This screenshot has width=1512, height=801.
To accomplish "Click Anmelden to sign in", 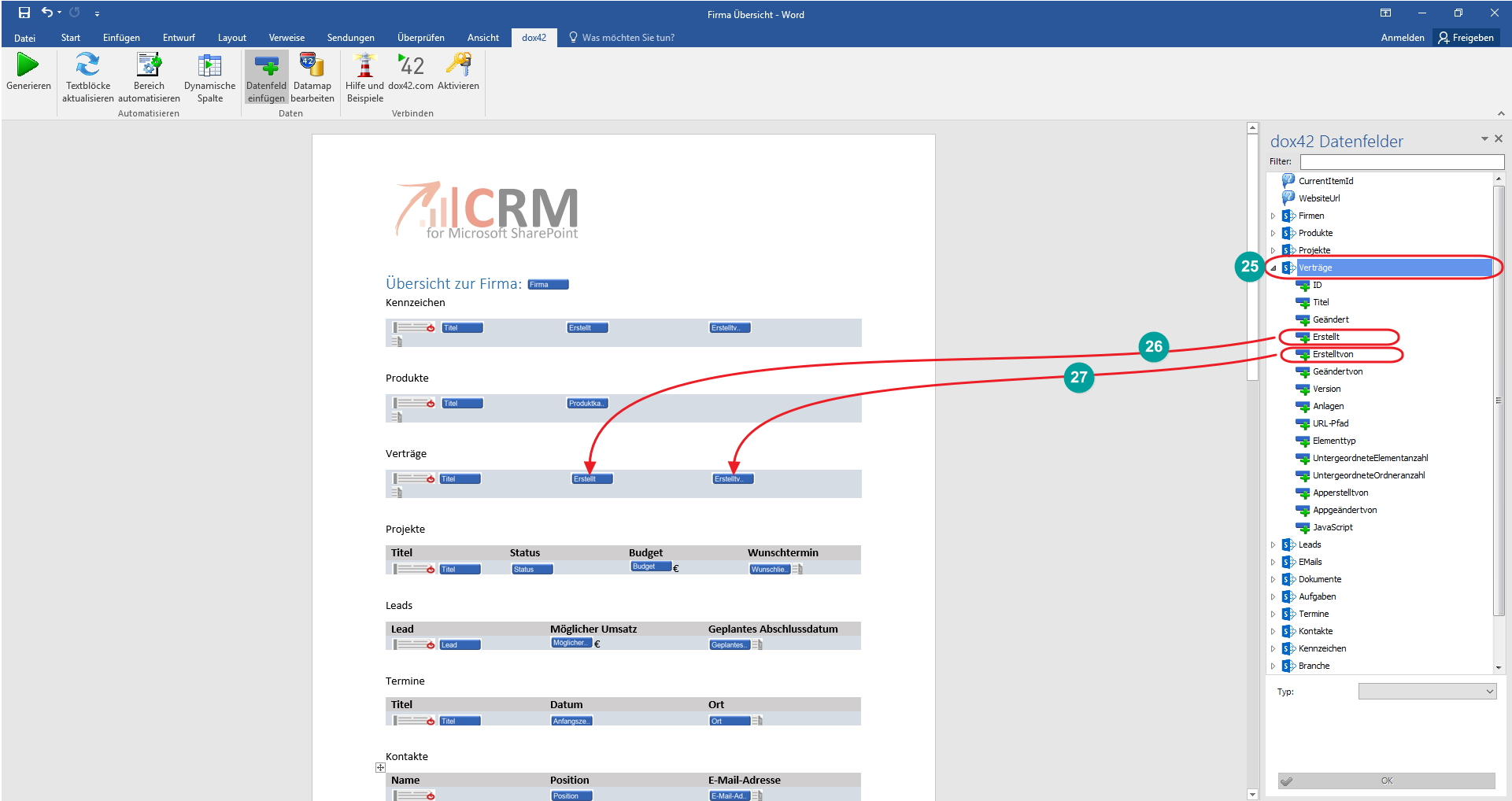I will pos(1402,38).
